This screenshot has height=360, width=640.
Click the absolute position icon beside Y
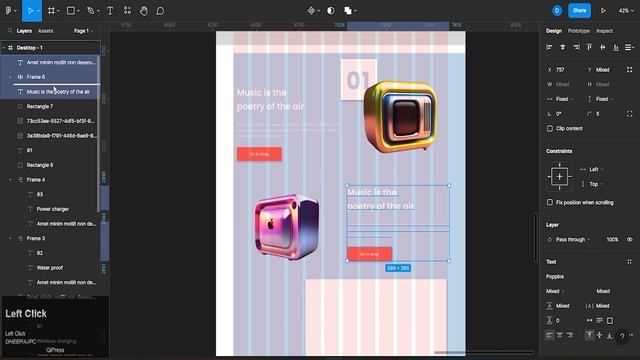click(629, 70)
